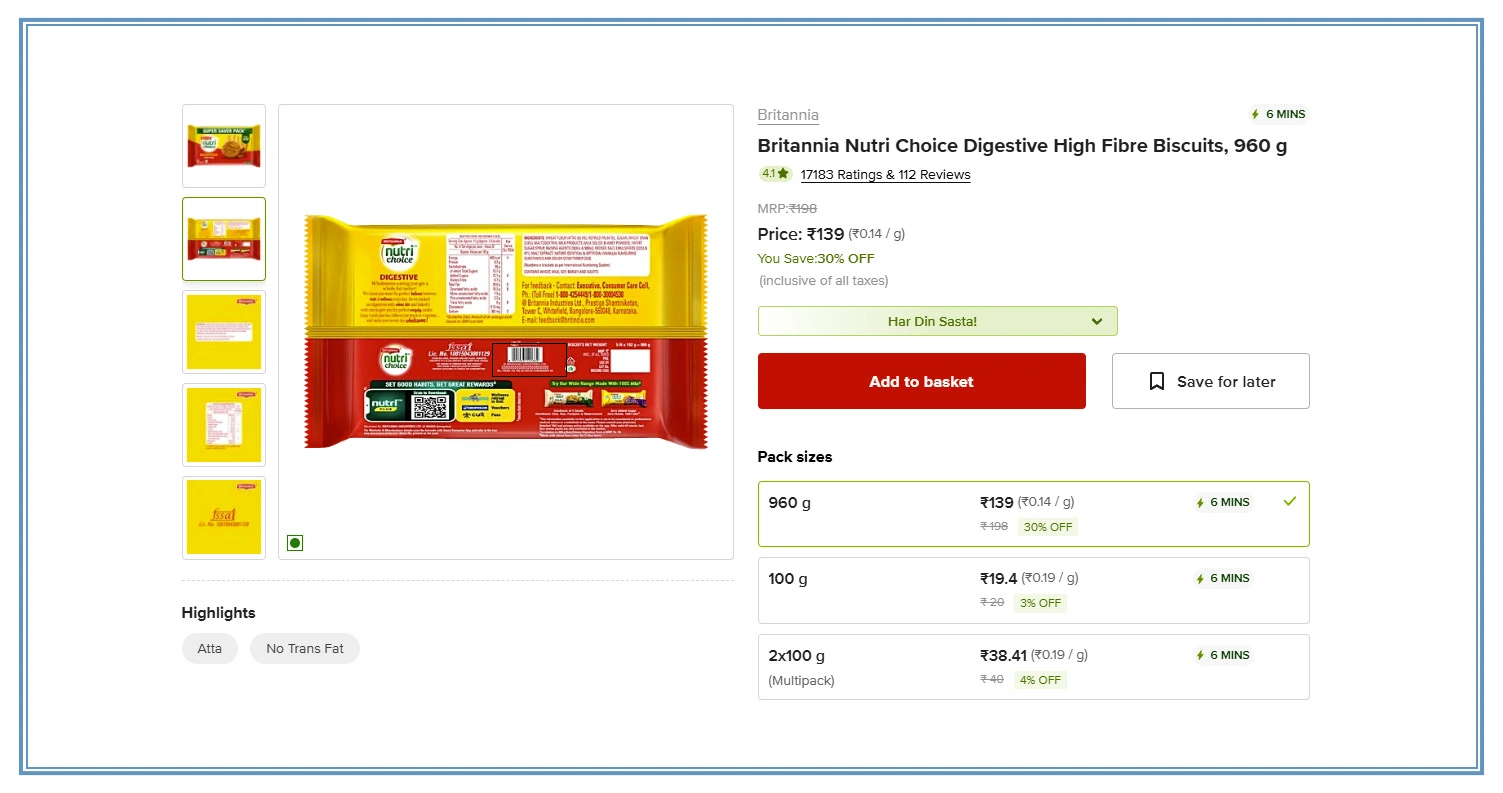Click the Pack sizes heading

pos(795,457)
